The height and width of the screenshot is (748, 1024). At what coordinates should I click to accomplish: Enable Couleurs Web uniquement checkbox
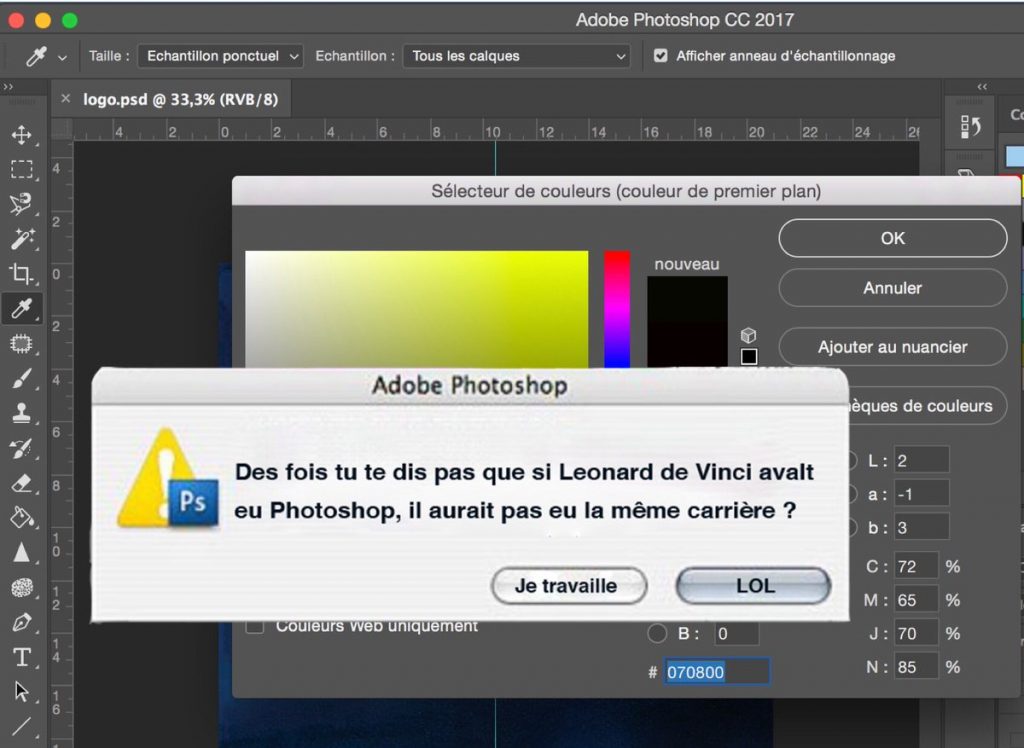(254, 626)
